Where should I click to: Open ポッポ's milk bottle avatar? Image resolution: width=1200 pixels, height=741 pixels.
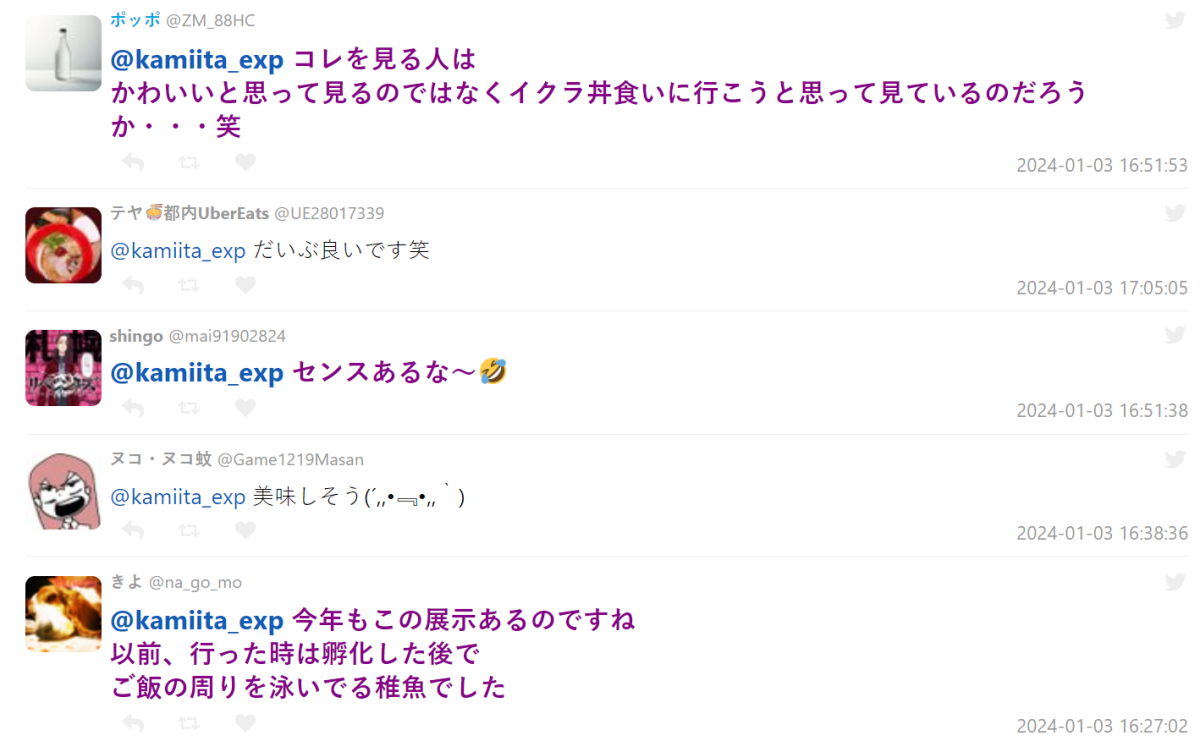[63, 53]
